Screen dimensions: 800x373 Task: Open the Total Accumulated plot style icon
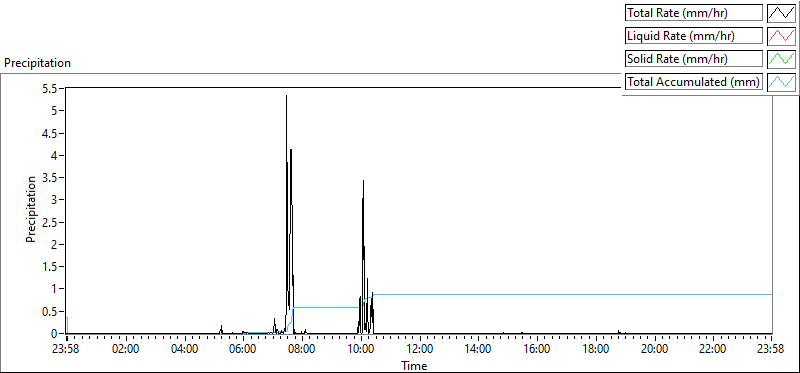(x=781, y=82)
